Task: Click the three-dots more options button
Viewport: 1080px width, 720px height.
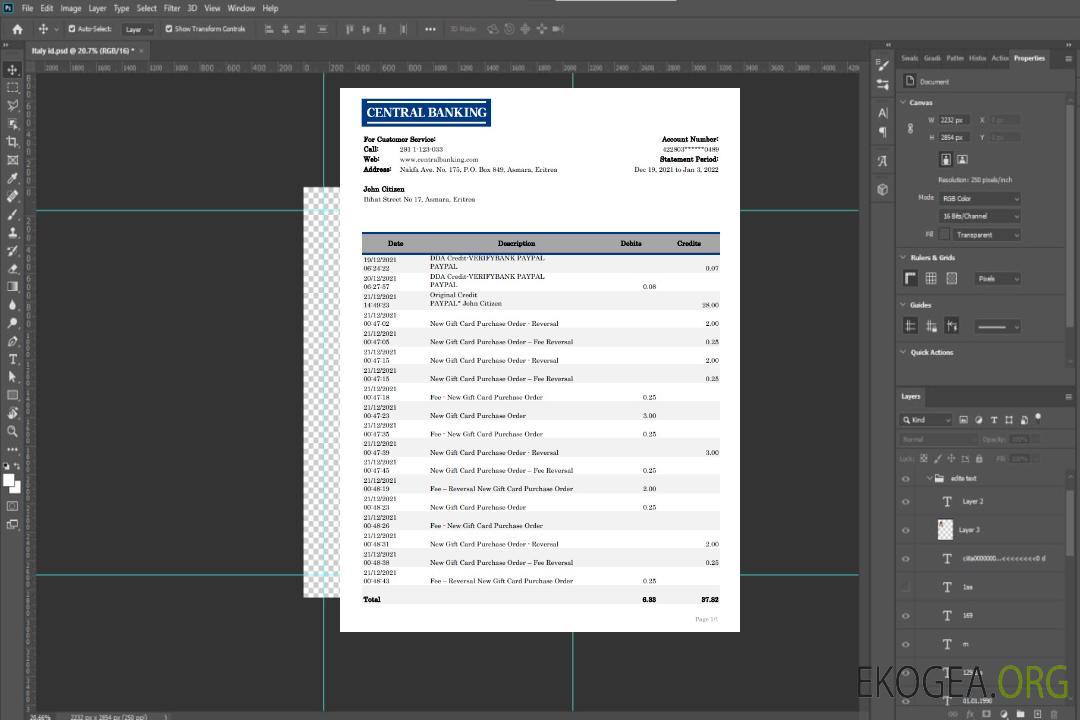Action: 430,29
